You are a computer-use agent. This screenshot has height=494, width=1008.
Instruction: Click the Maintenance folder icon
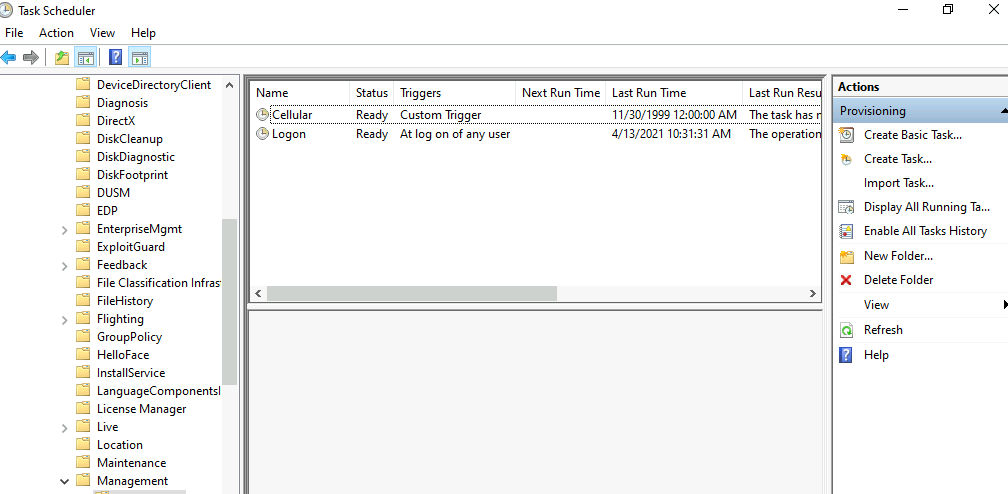pyautogui.click(x=83, y=462)
